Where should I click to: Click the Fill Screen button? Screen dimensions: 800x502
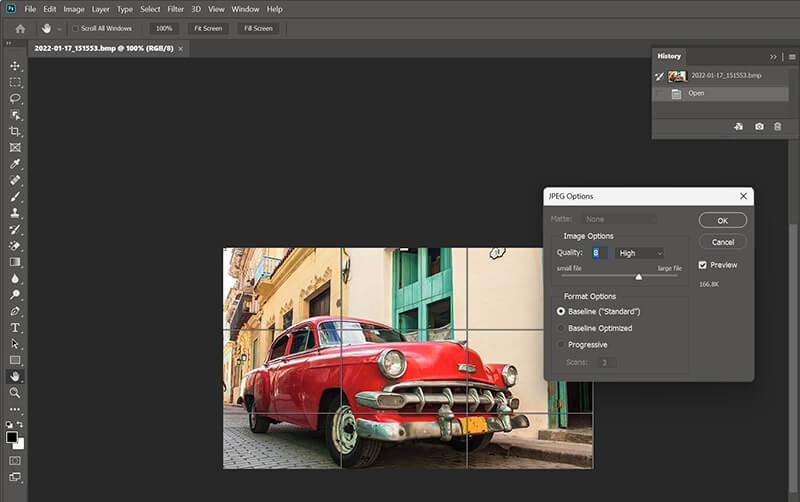258,29
